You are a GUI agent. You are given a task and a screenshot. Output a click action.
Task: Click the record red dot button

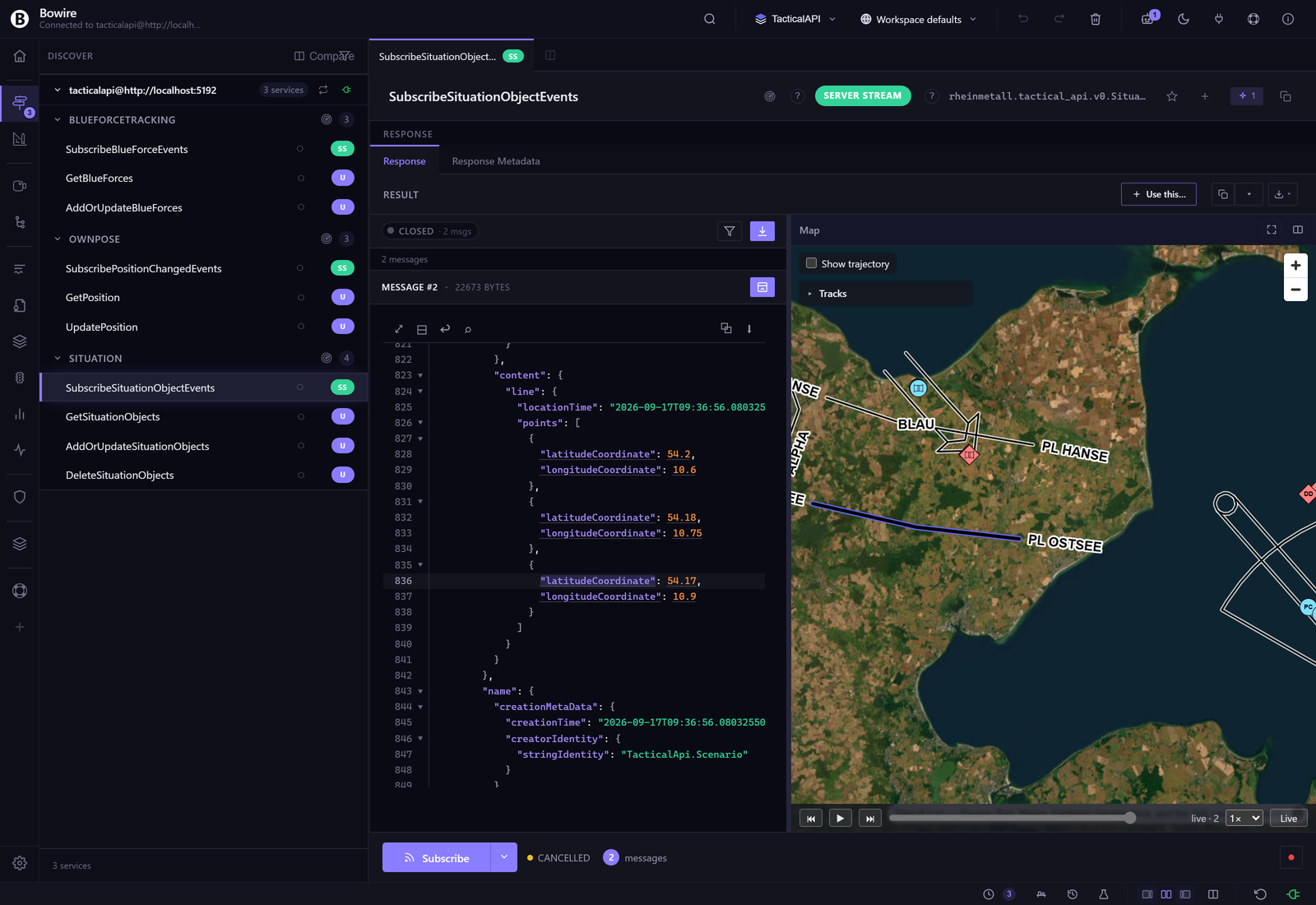[1291, 857]
